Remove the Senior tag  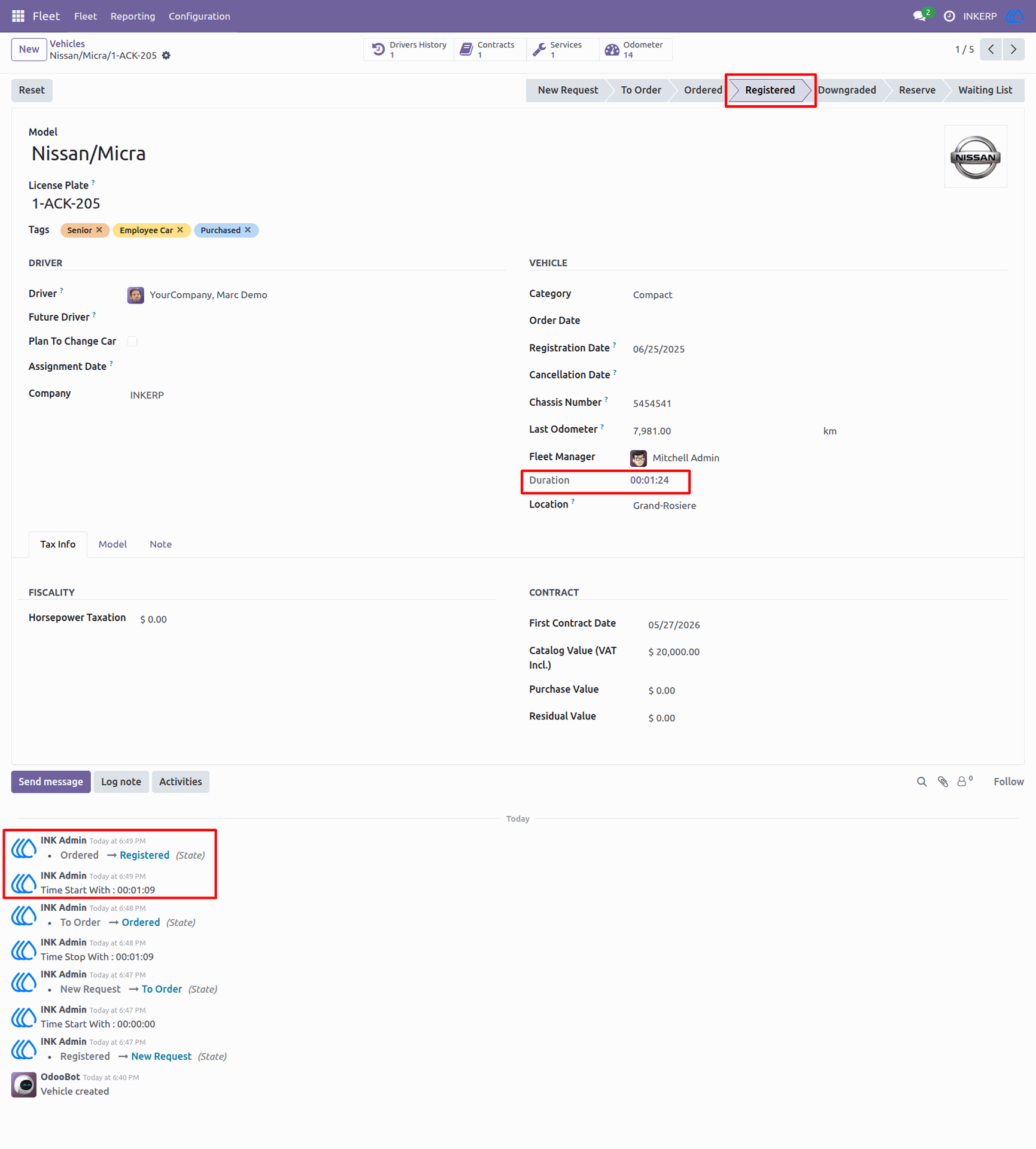[x=99, y=230]
